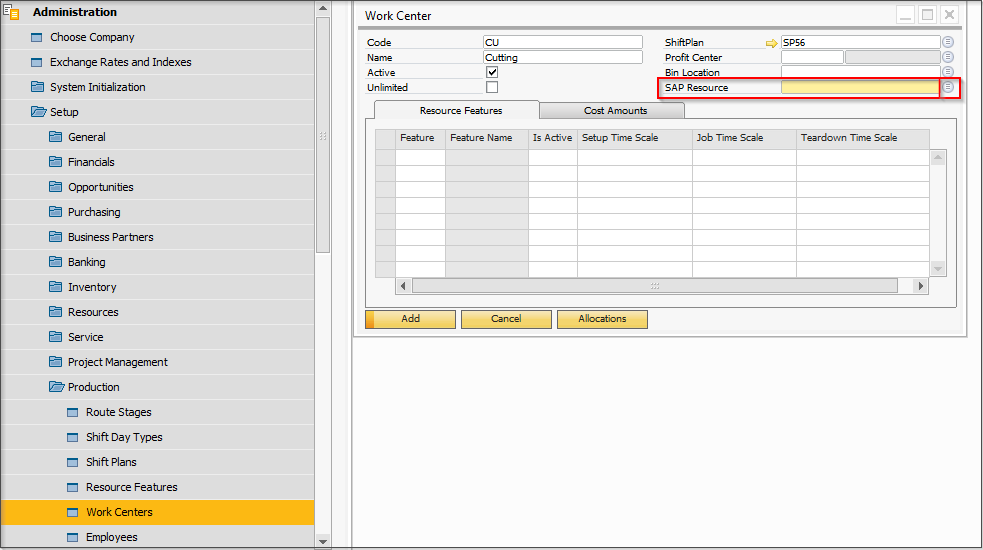
Task: Click the Add button
Action: coord(410,319)
